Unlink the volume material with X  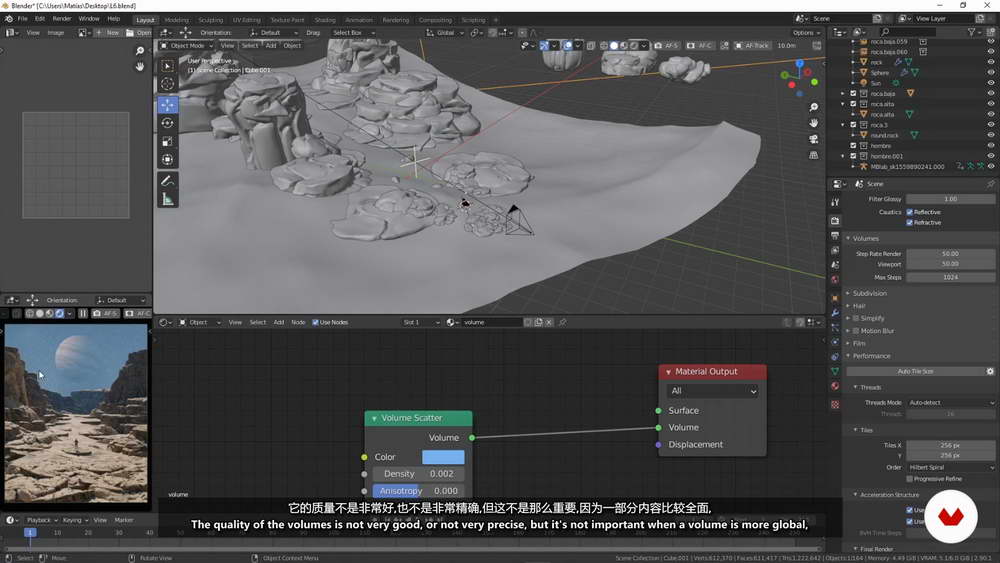coord(549,323)
